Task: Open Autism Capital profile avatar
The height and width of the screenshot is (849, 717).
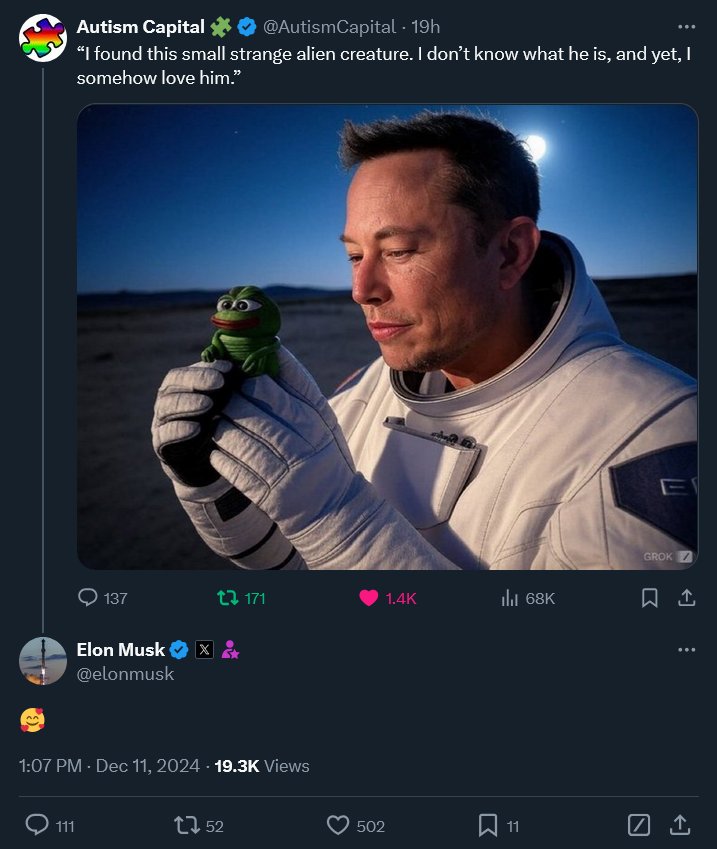Action: 43,38
